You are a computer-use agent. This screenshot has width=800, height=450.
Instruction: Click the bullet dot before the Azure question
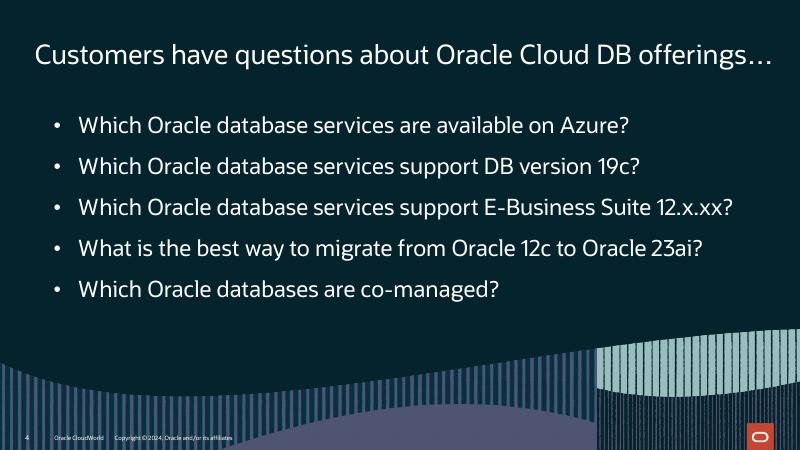coord(58,128)
